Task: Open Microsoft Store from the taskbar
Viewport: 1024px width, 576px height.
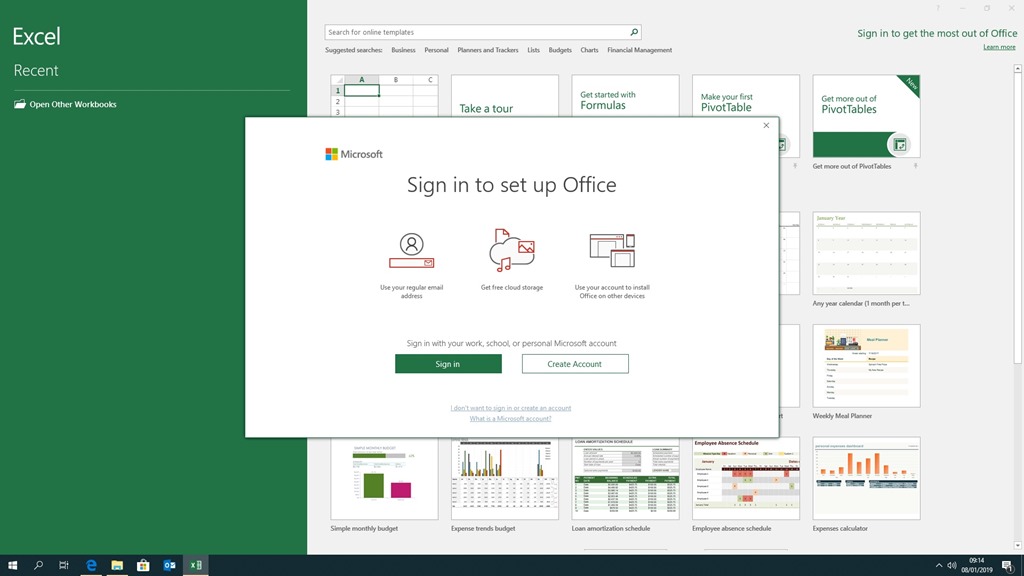Action: click(x=143, y=565)
